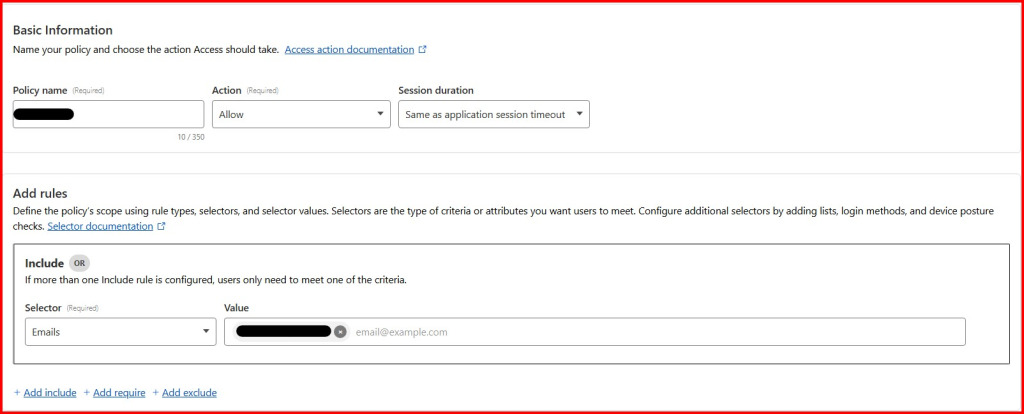Click the OR badge next to Include
Image resolution: width=1024 pixels, height=414 pixels.
78,263
